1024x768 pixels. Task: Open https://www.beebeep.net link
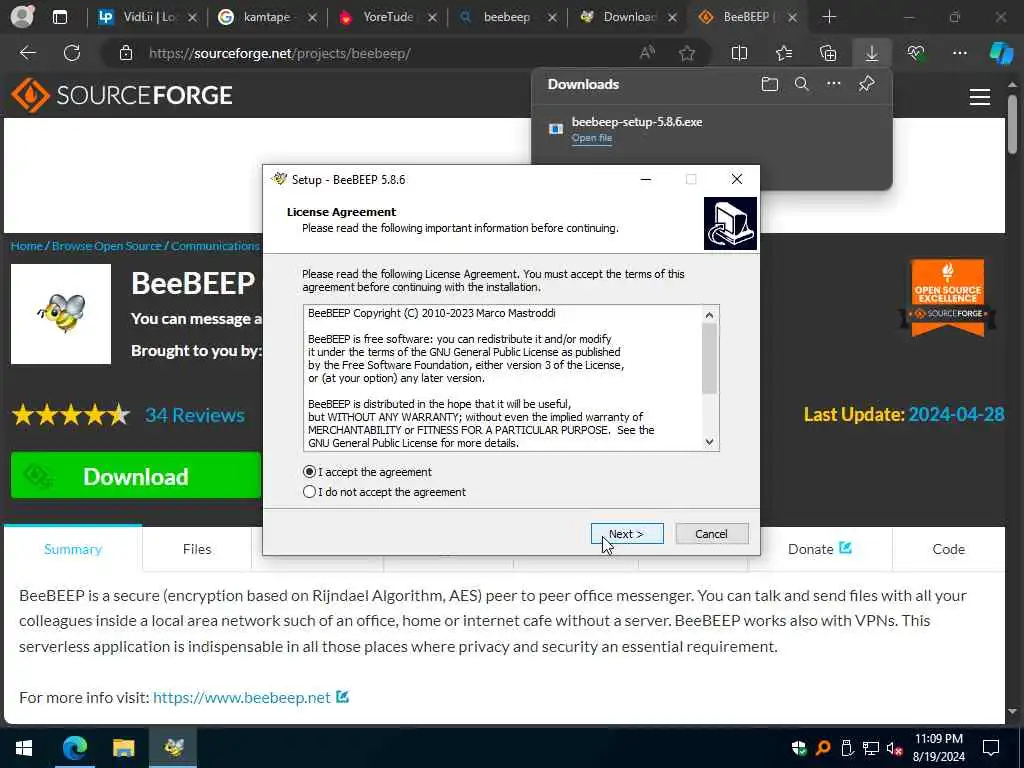(242, 697)
